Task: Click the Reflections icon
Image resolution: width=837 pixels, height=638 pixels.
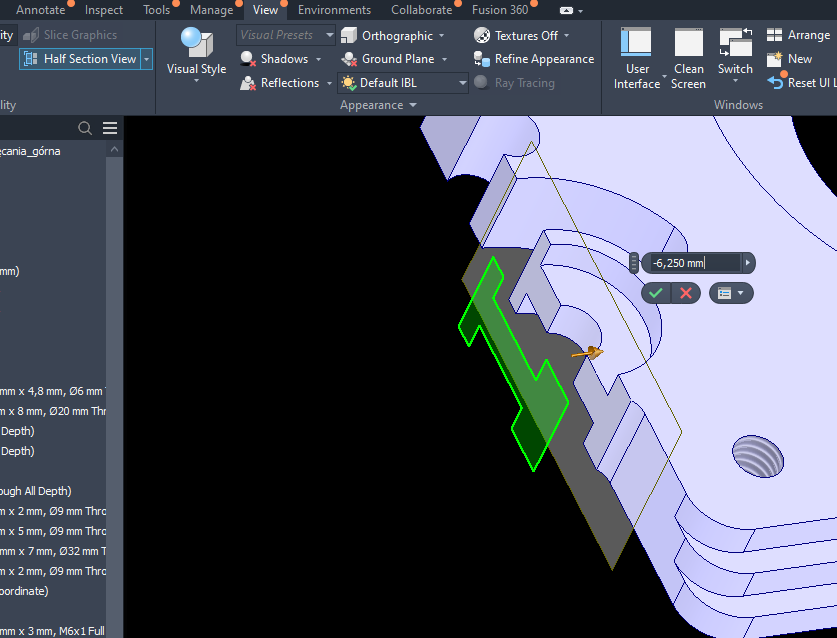Action: click(247, 82)
